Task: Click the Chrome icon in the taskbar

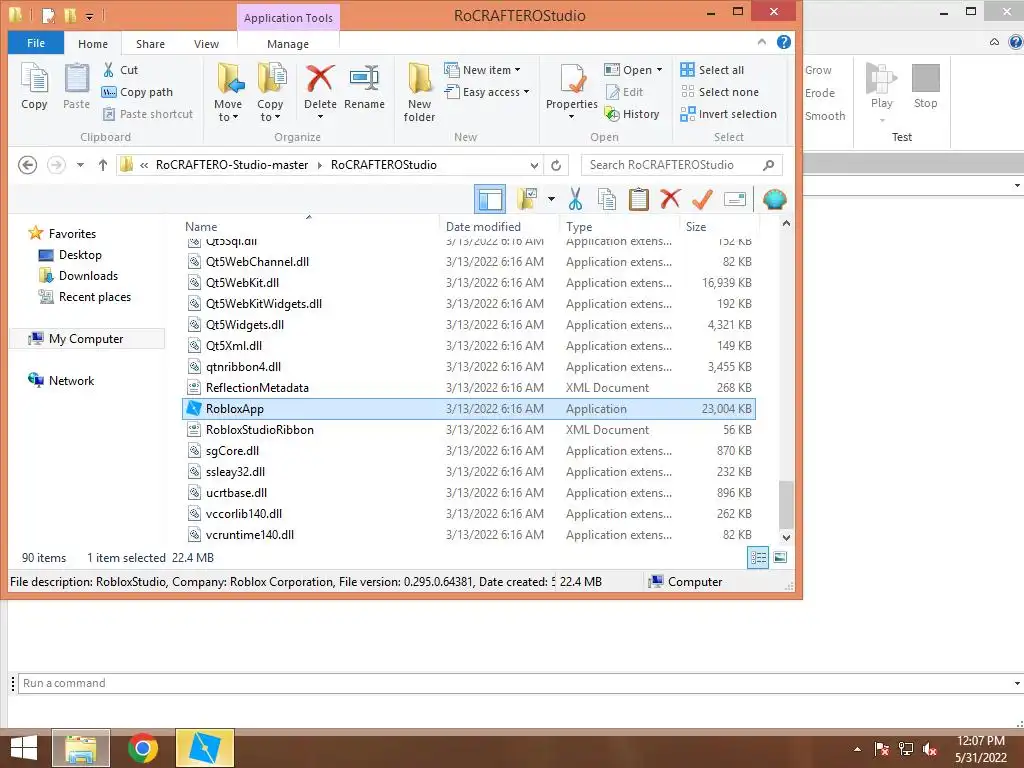Action: (x=143, y=748)
